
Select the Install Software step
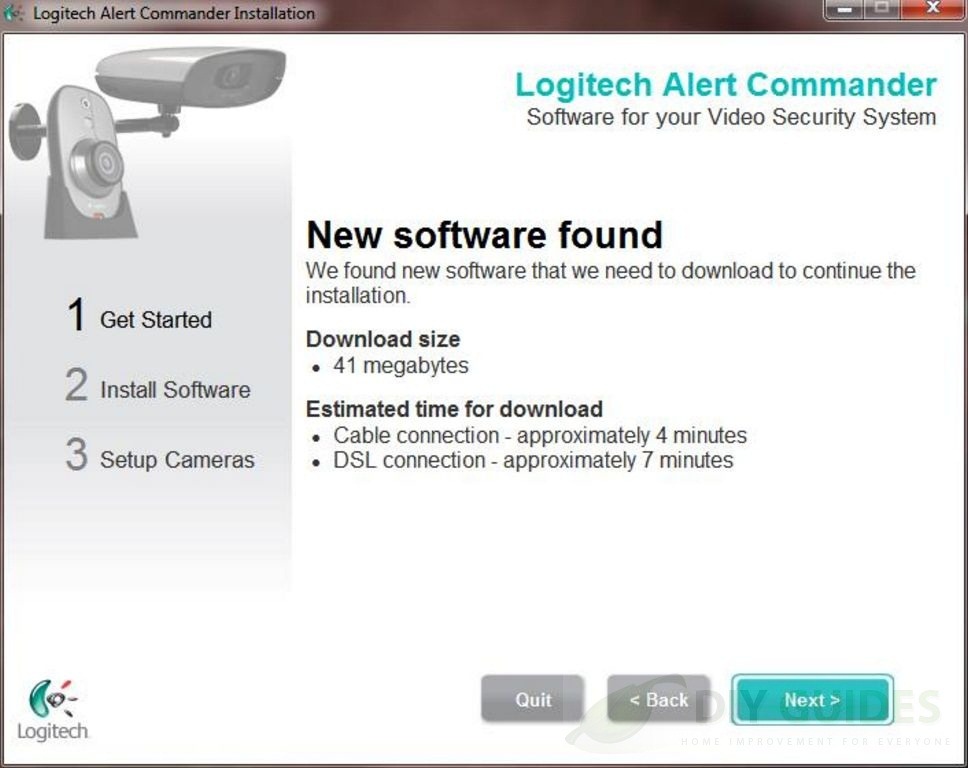click(175, 390)
